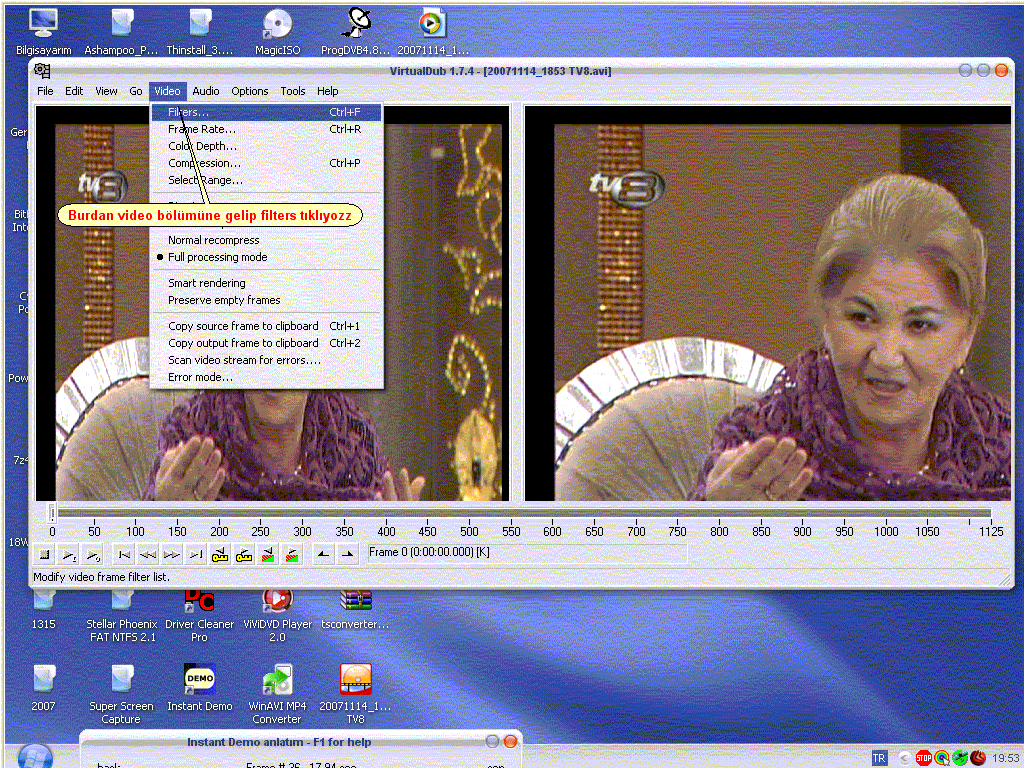Image resolution: width=1024 pixels, height=768 pixels.
Task: Click the Stop playback toolbar button
Action: tap(44, 555)
